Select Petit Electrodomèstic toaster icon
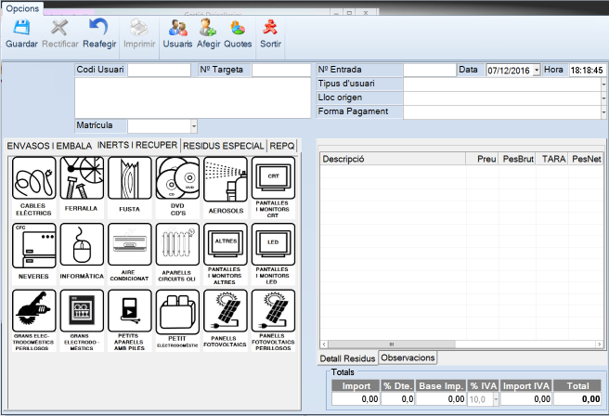The width and height of the screenshot is (609, 416). click(x=177, y=312)
